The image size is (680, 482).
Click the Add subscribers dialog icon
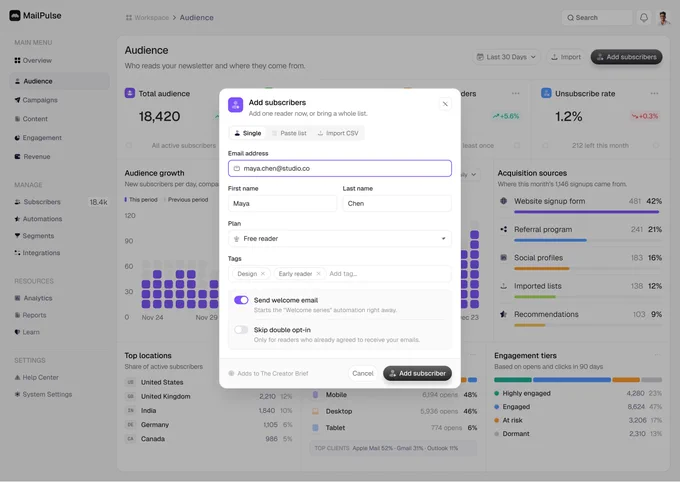click(235, 105)
